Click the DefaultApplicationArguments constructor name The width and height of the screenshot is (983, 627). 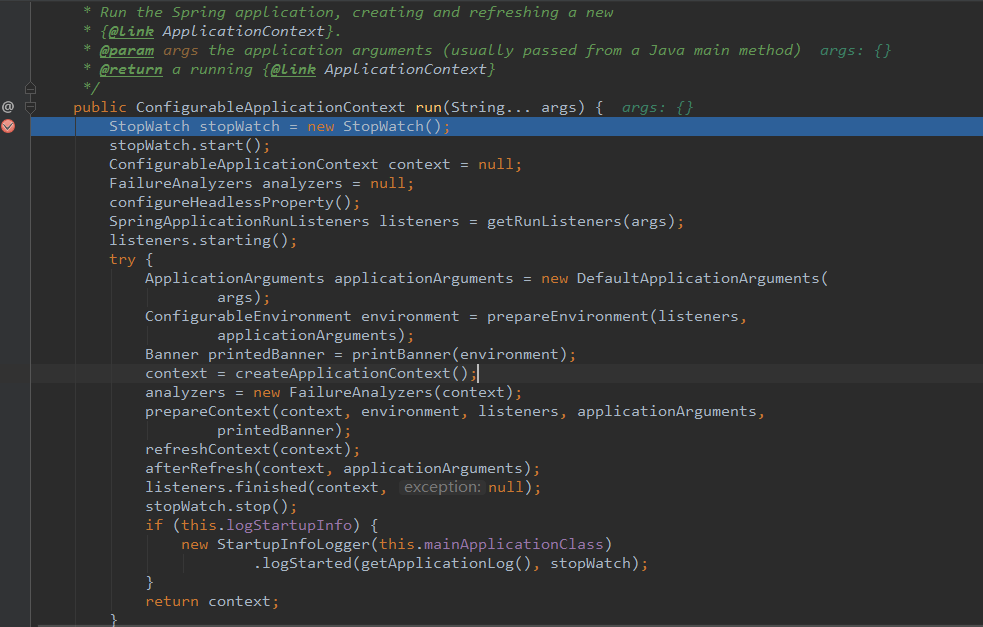(698, 278)
